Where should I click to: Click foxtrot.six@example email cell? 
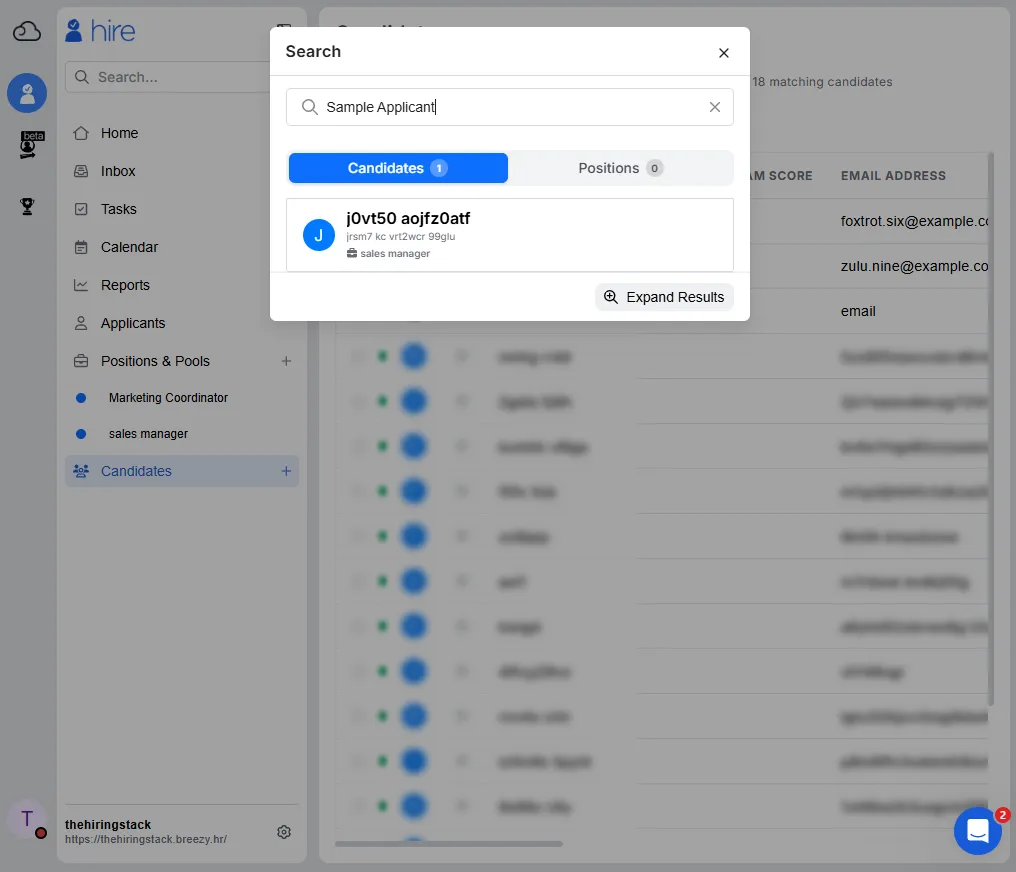(x=914, y=221)
